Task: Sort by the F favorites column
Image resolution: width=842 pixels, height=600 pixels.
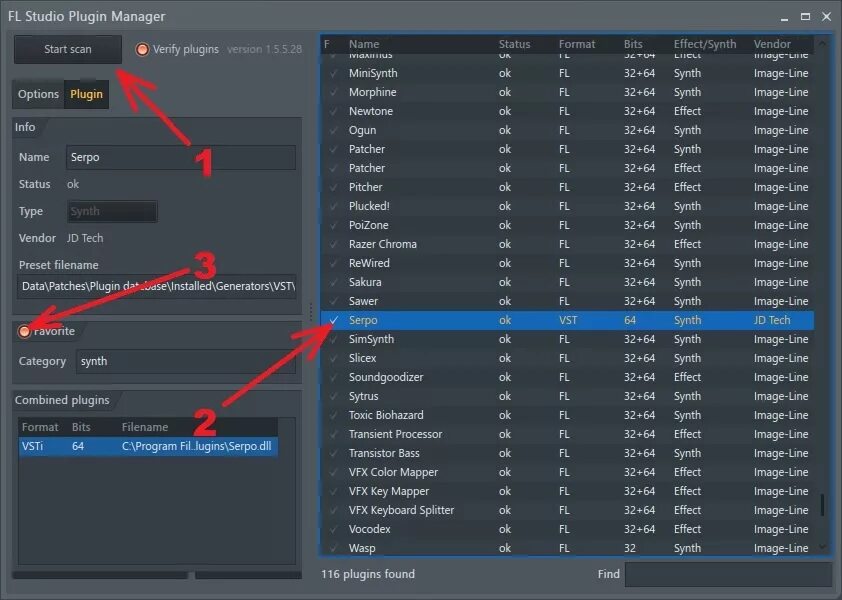Action: click(x=326, y=44)
